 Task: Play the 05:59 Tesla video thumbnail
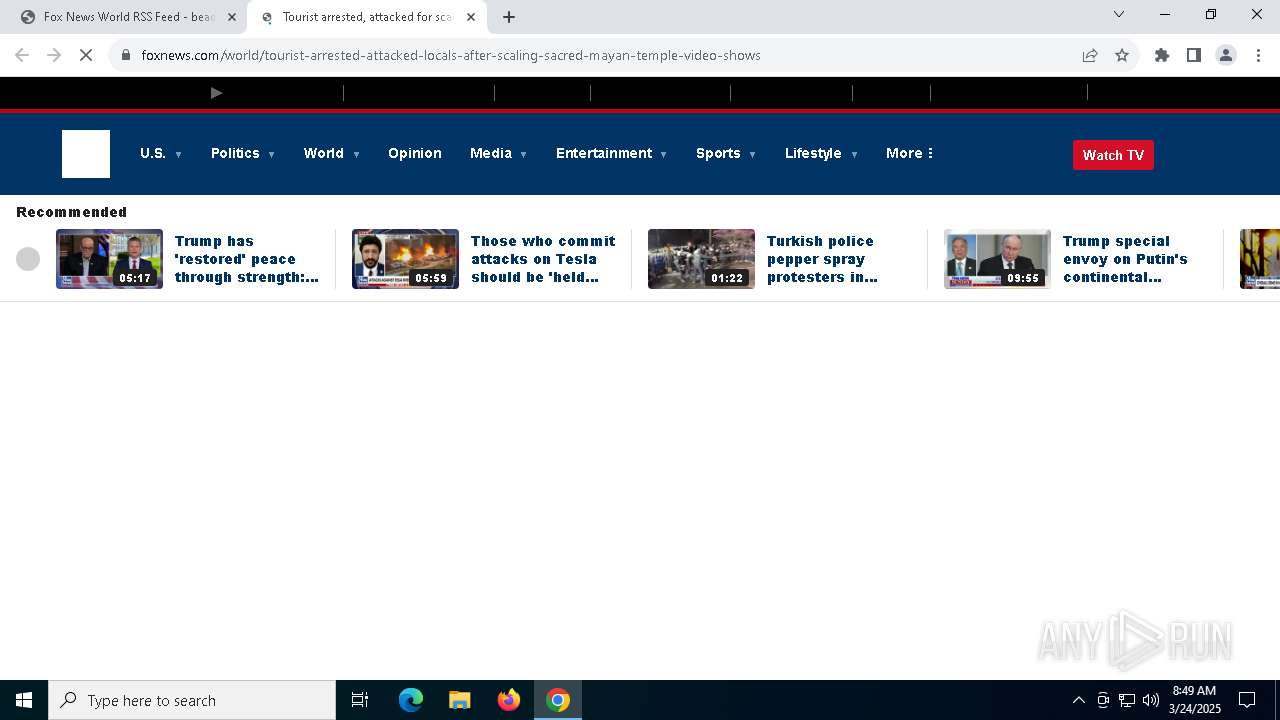pyautogui.click(x=405, y=259)
